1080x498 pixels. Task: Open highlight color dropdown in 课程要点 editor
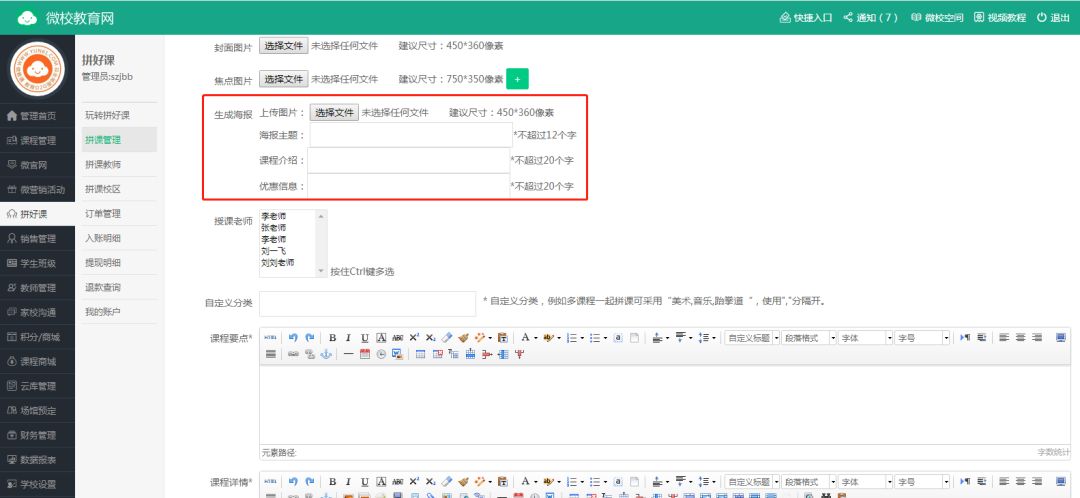[x=559, y=338]
